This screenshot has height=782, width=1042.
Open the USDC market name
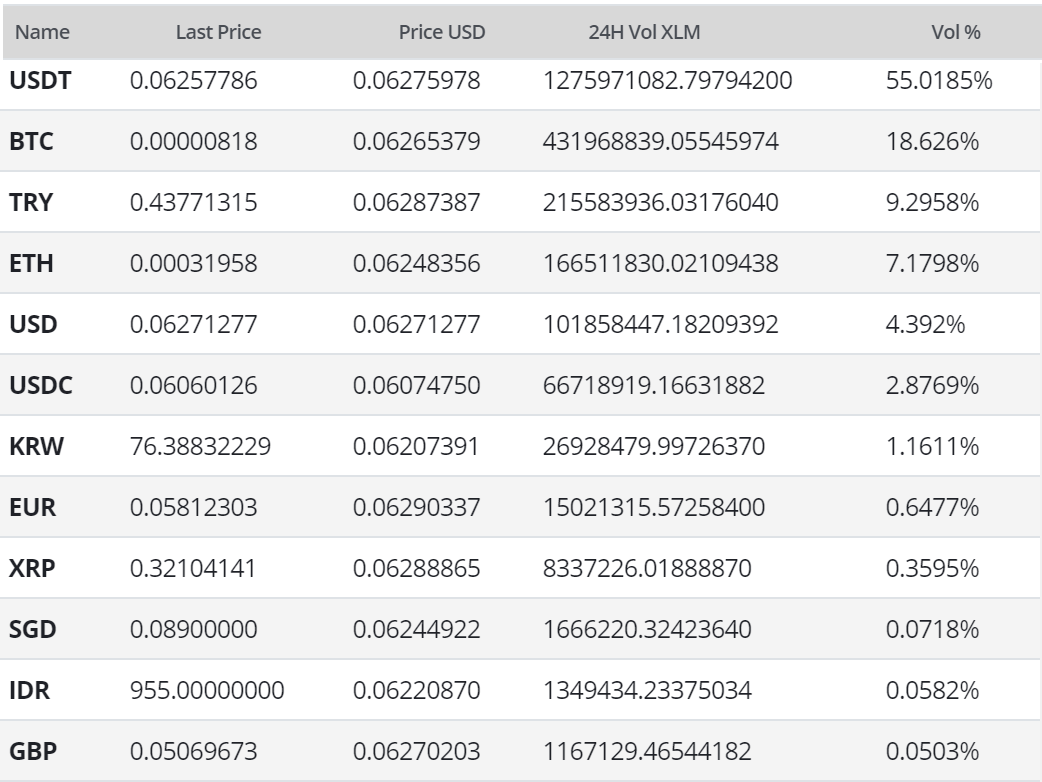41,385
